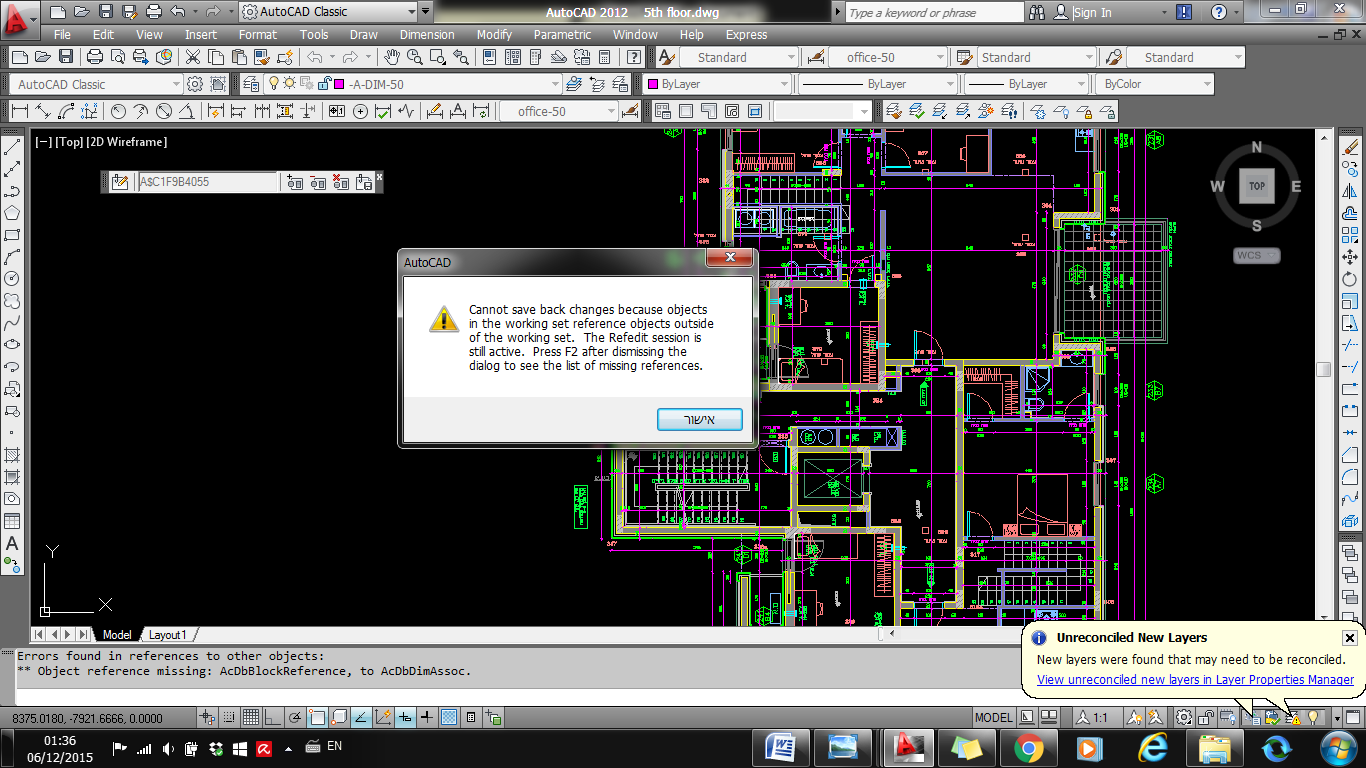The image size is (1366, 768).
Task: Select the Pan hand tool
Action: pyautogui.click(x=393, y=57)
